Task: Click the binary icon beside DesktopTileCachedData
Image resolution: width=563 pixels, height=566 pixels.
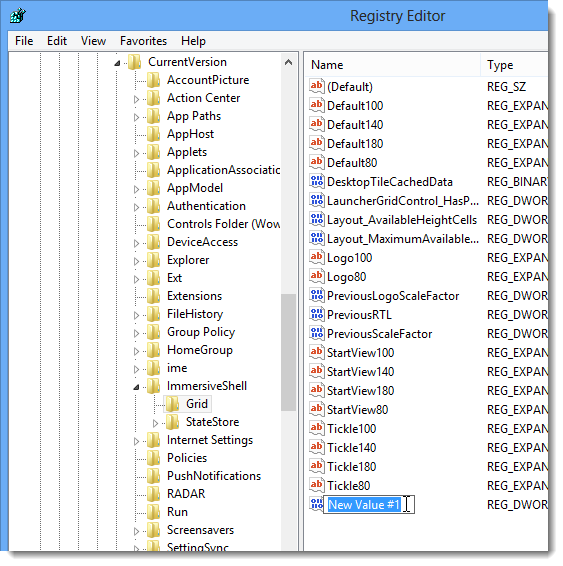Action: [317, 181]
